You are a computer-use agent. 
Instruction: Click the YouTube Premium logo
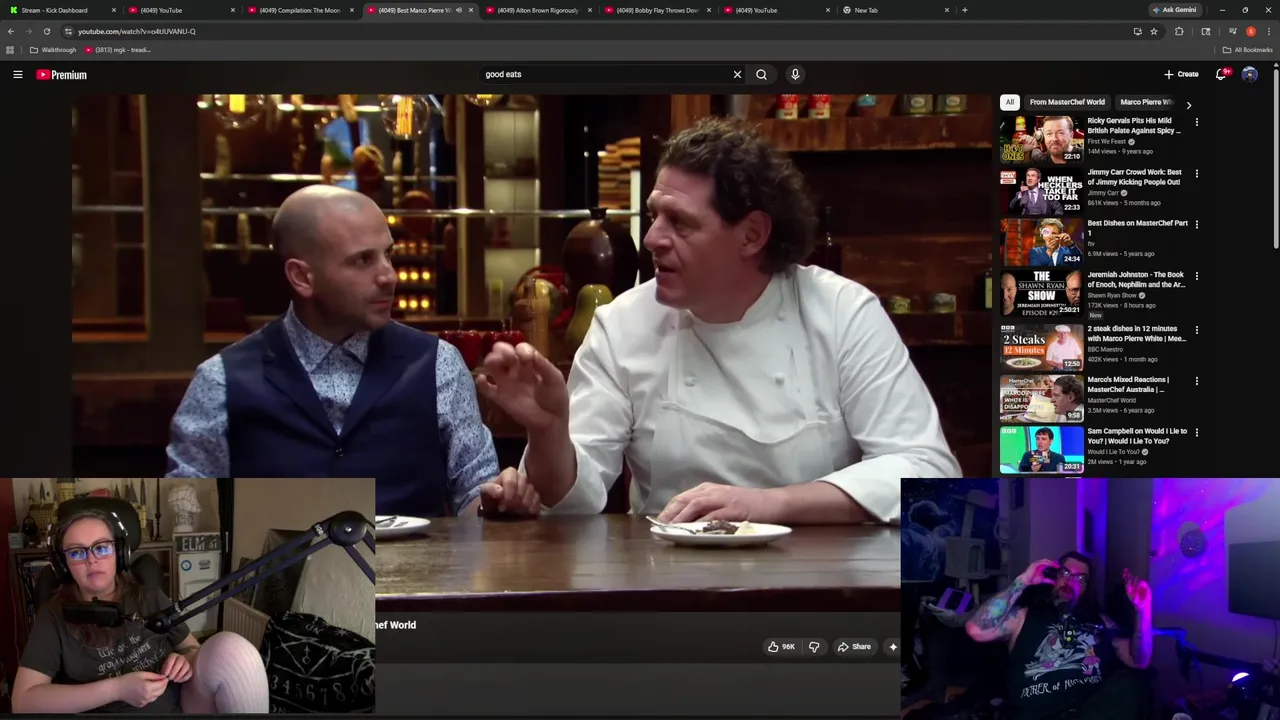tap(62, 74)
